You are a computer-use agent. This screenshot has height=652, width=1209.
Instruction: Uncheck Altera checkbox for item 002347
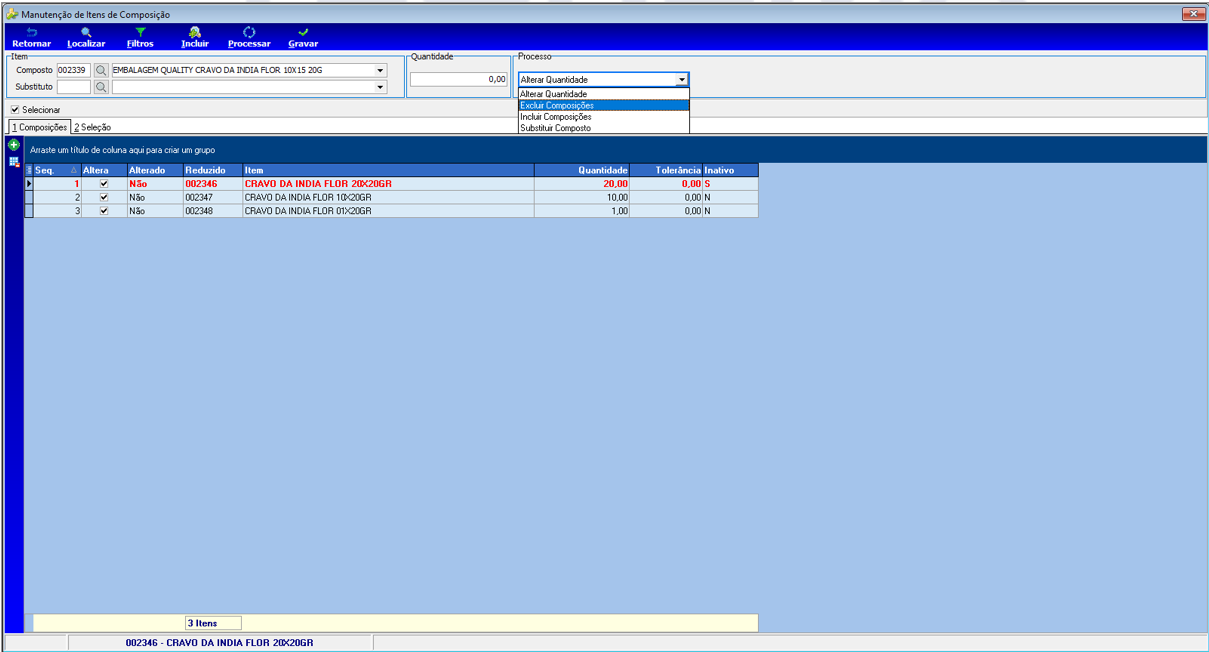104,198
